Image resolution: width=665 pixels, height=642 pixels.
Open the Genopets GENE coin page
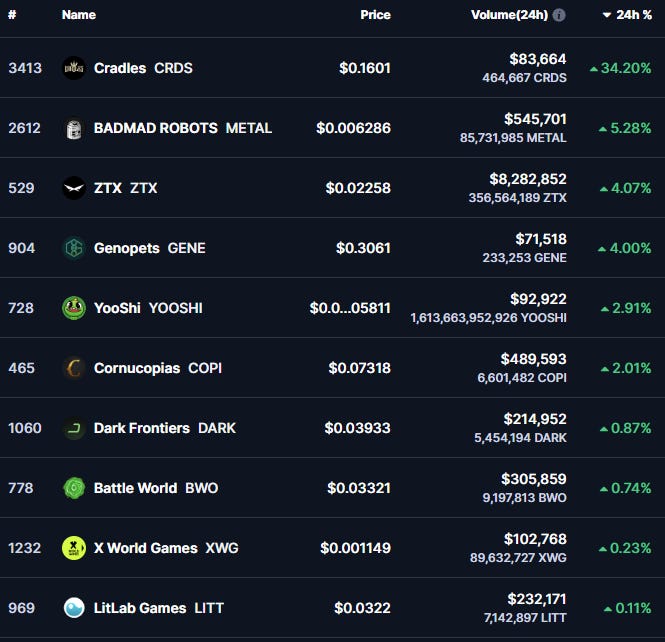coord(150,248)
